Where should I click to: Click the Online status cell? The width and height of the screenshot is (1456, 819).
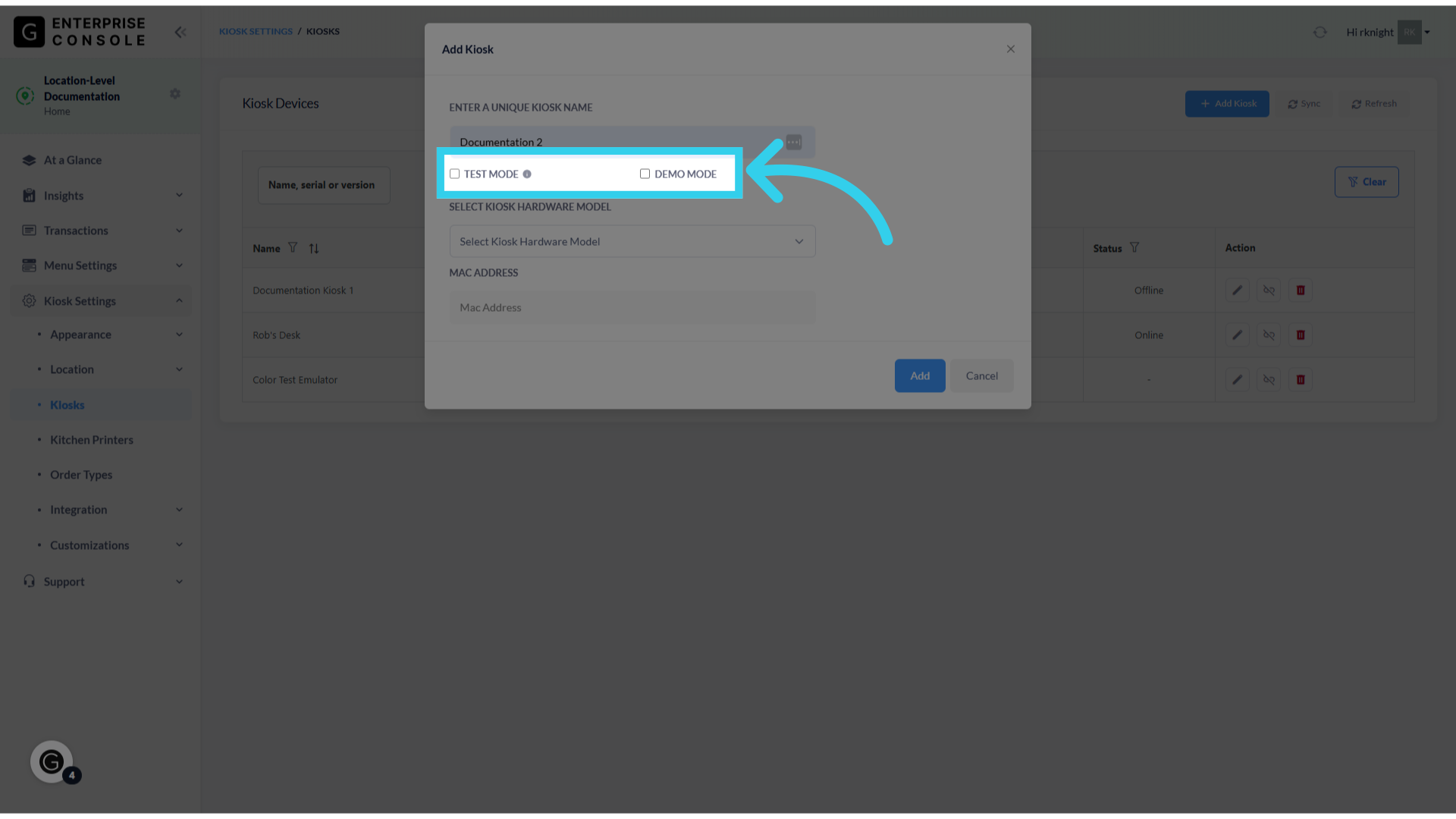point(1148,335)
